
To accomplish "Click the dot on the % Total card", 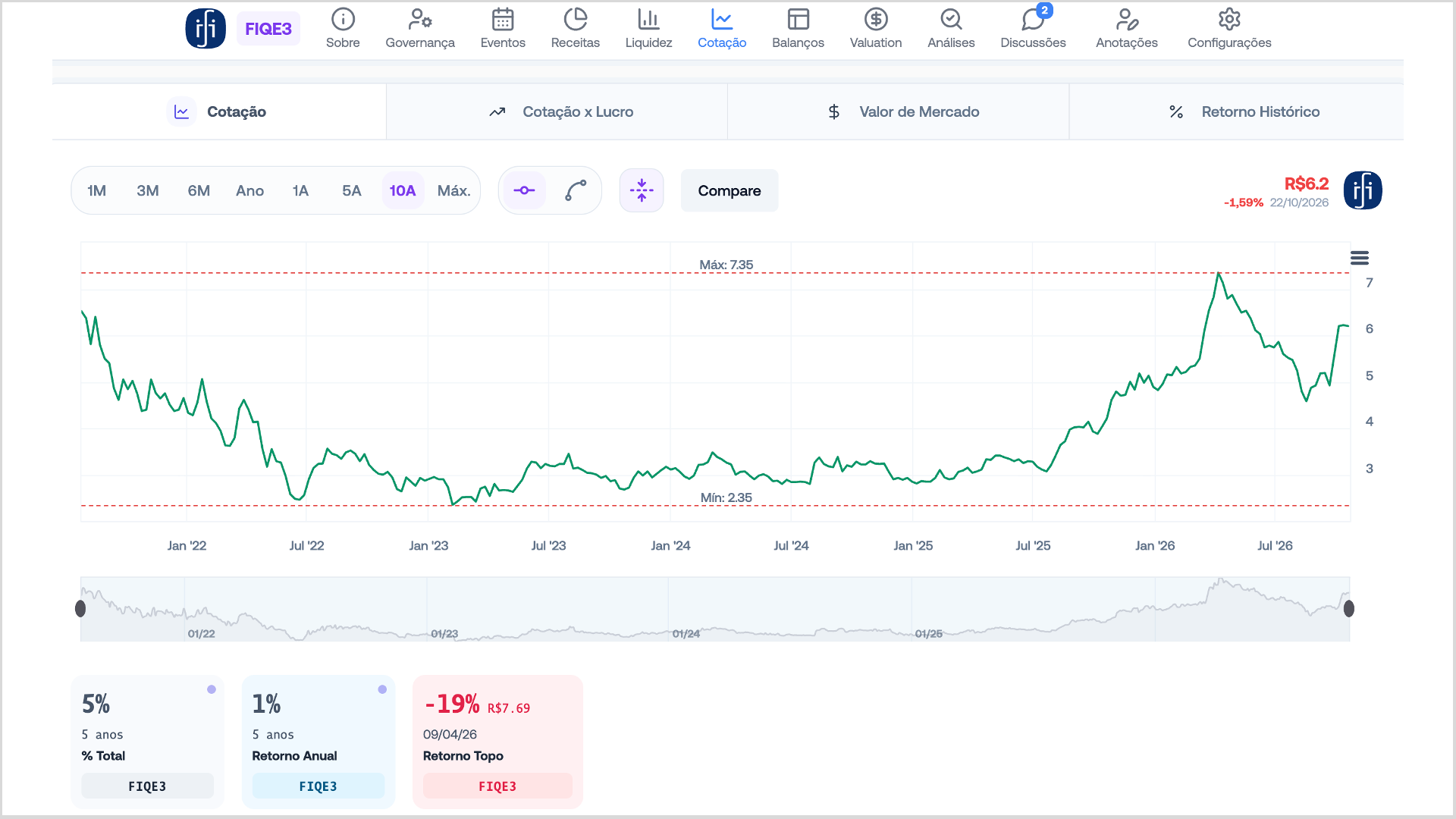I will (x=212, y=689).
